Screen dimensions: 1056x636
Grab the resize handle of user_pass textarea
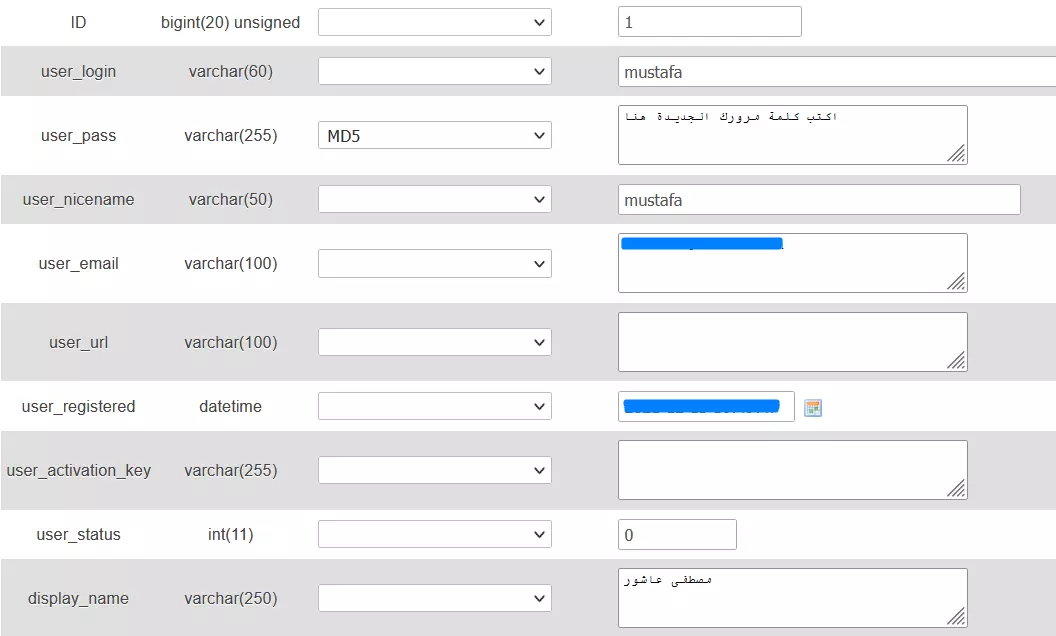[x=957, y=154]
